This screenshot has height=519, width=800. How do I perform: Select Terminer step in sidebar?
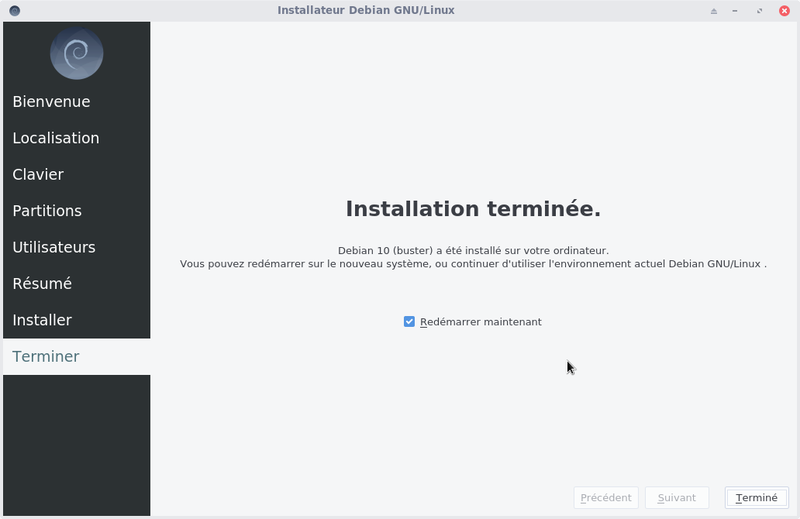tap(77, 356)
